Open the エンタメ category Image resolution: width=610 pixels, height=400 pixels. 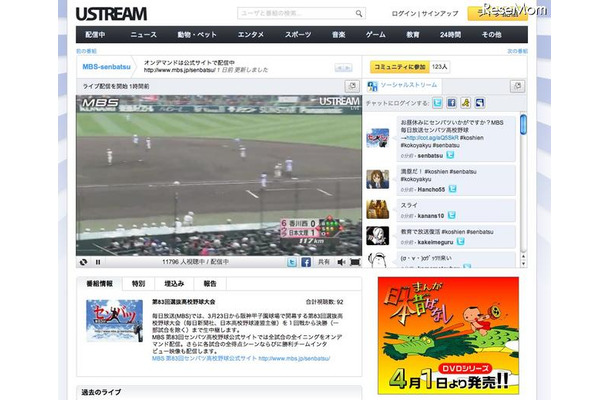(251, 35)
